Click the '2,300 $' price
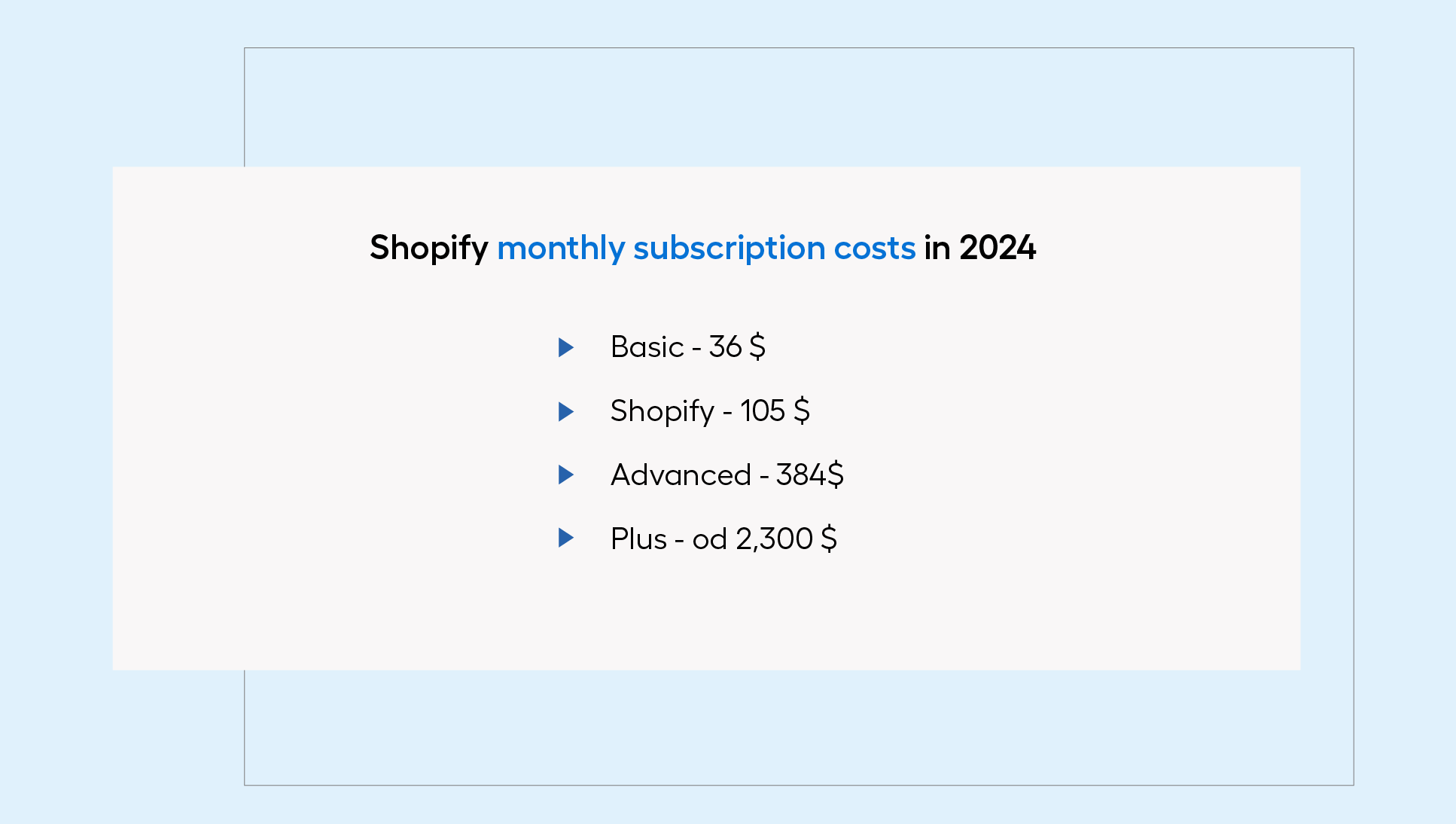Screen dimensions: 1456x824 coord(787,539)
